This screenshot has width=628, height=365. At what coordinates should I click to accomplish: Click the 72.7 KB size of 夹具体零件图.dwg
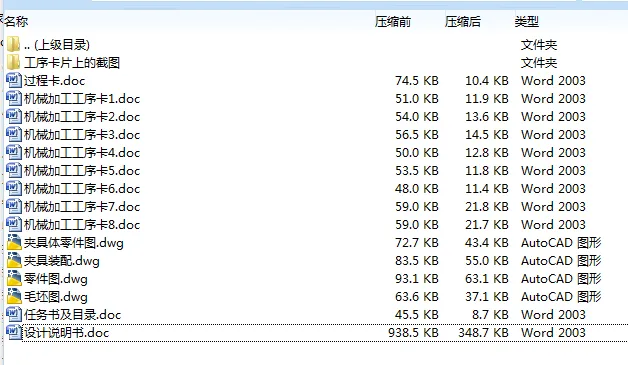417,242
